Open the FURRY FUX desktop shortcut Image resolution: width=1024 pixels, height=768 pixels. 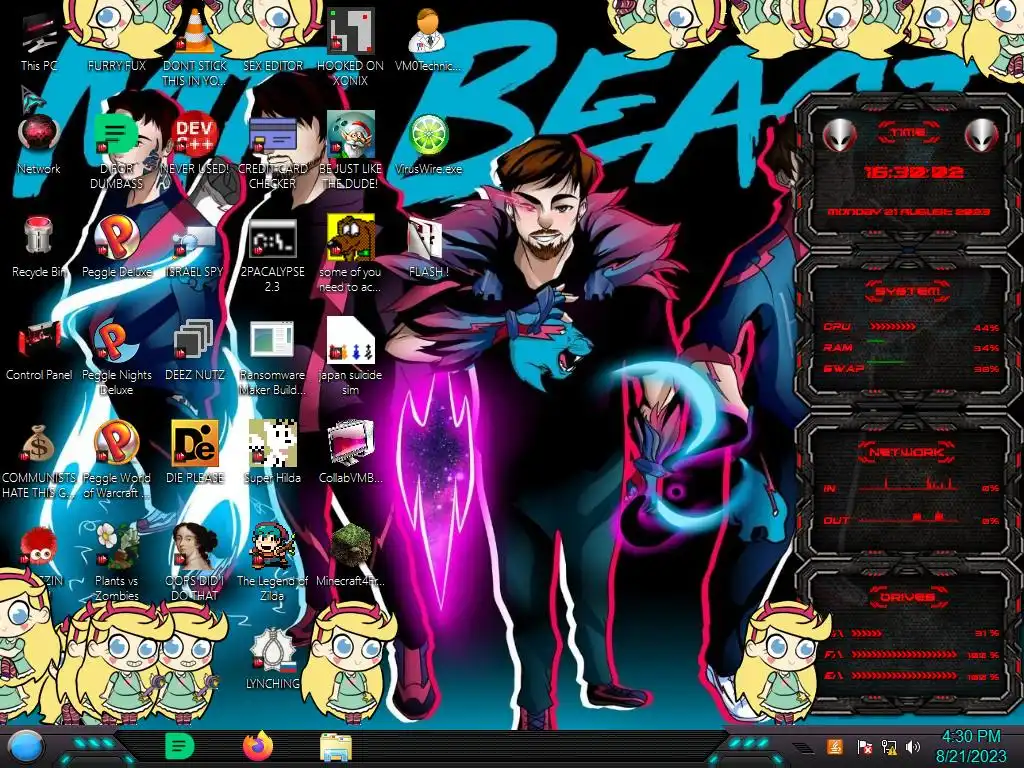click(116, 40)
